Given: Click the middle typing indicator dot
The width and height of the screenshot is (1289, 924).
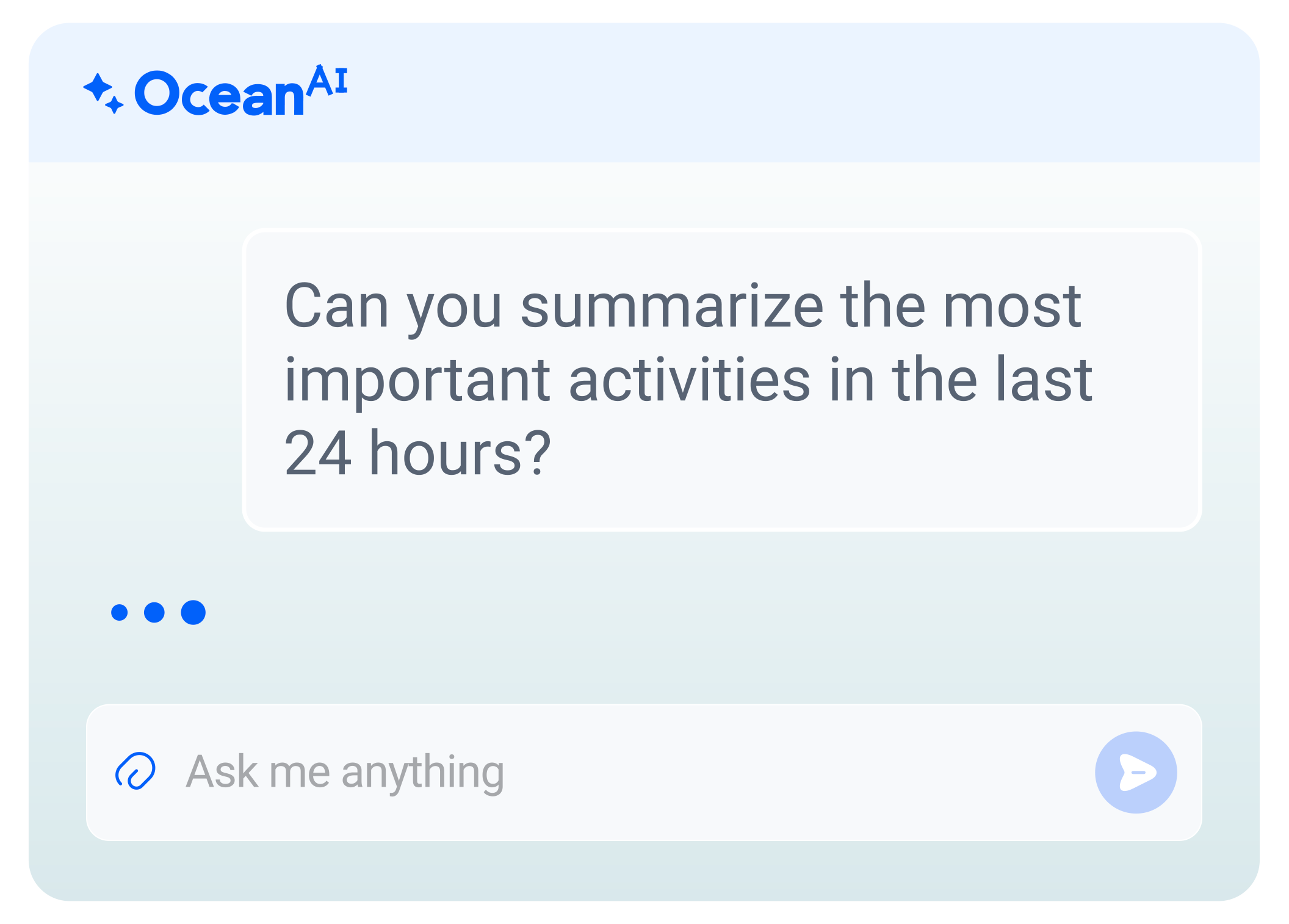Looking at the screenshot, I should (154, 612).
